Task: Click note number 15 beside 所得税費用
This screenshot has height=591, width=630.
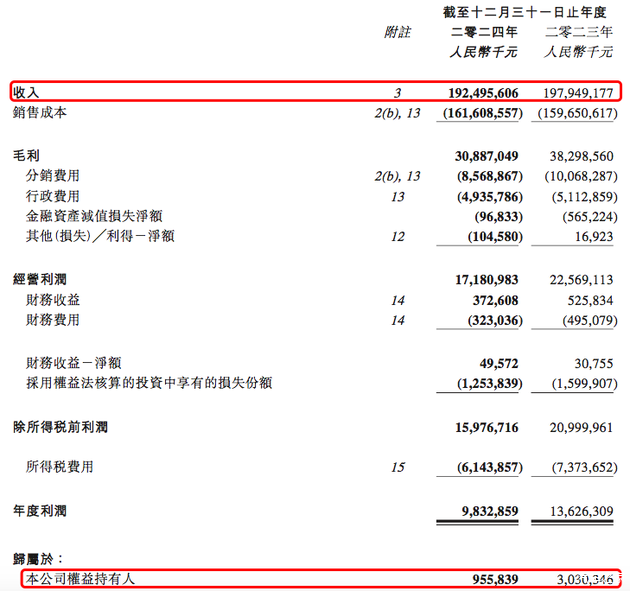Action: point(398,467)
